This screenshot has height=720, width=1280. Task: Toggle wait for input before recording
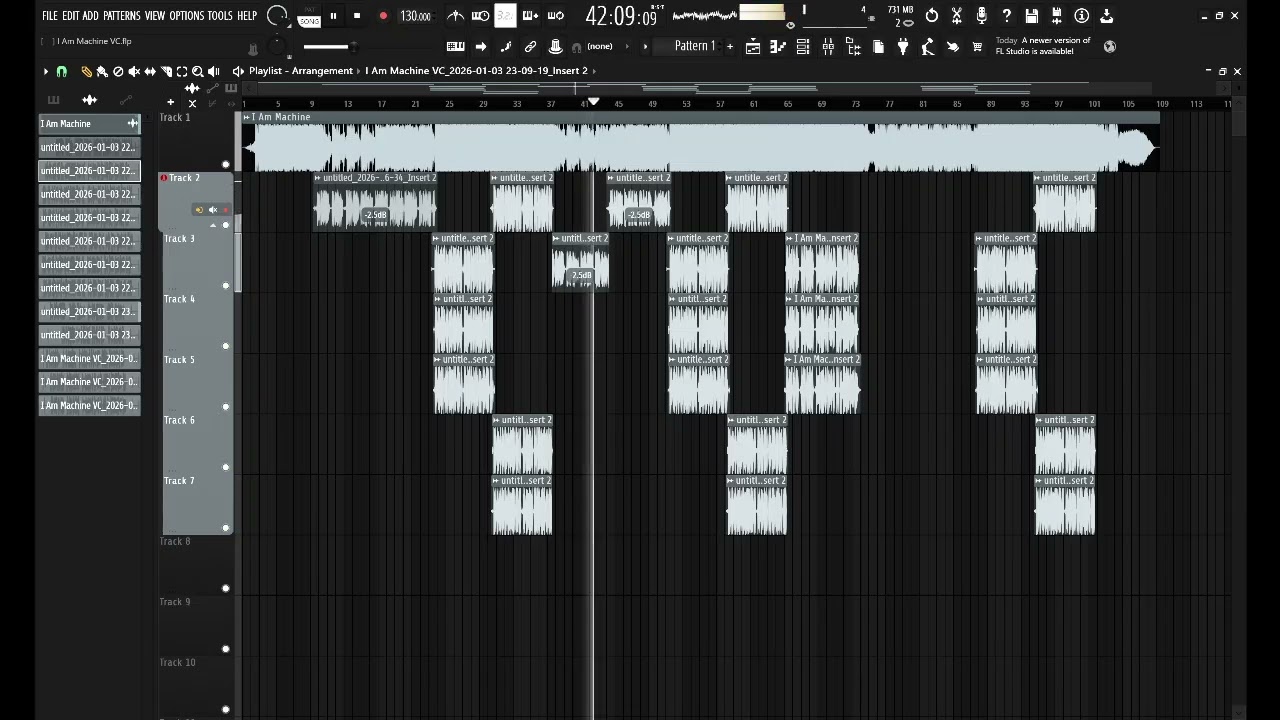[480, 16]
